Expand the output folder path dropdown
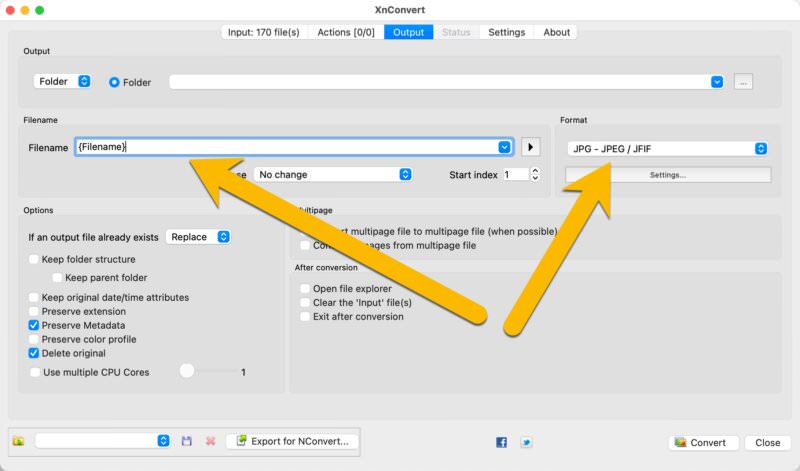Screen dimensions: 800x471 tap(717, 82)
